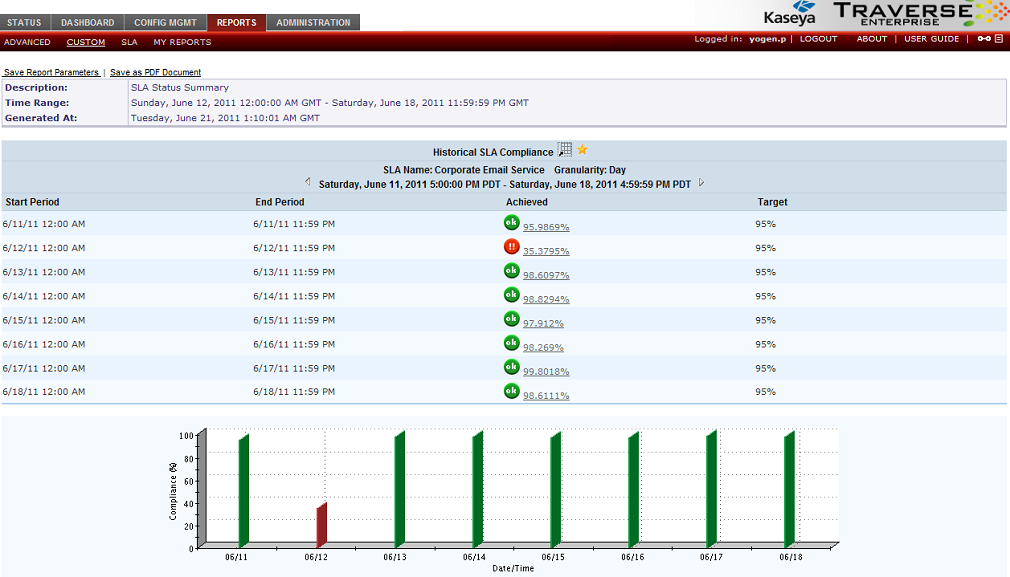The height and width of the screenshot is (577, 1010).
Task: Click the red alert icon for 6/12/11
Action: [512, 247]
